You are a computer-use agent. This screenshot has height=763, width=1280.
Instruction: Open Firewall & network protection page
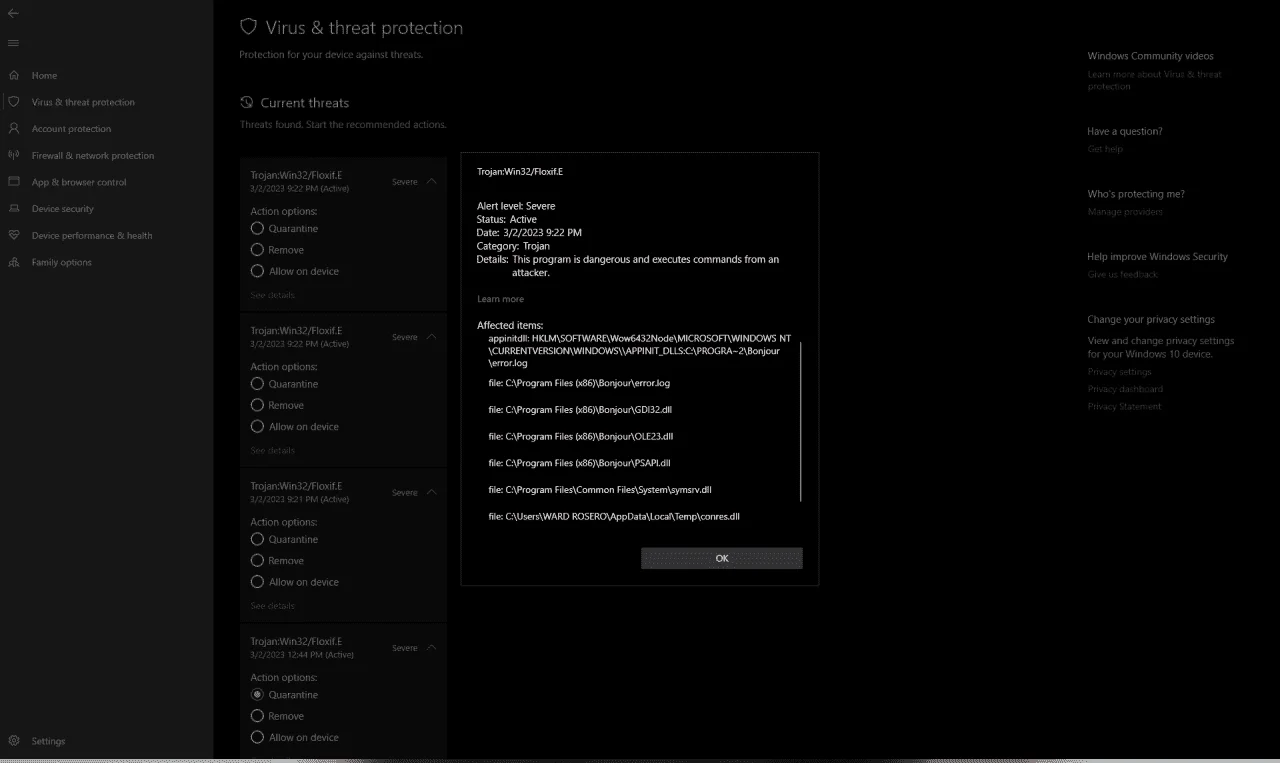[x=93, y=156]
